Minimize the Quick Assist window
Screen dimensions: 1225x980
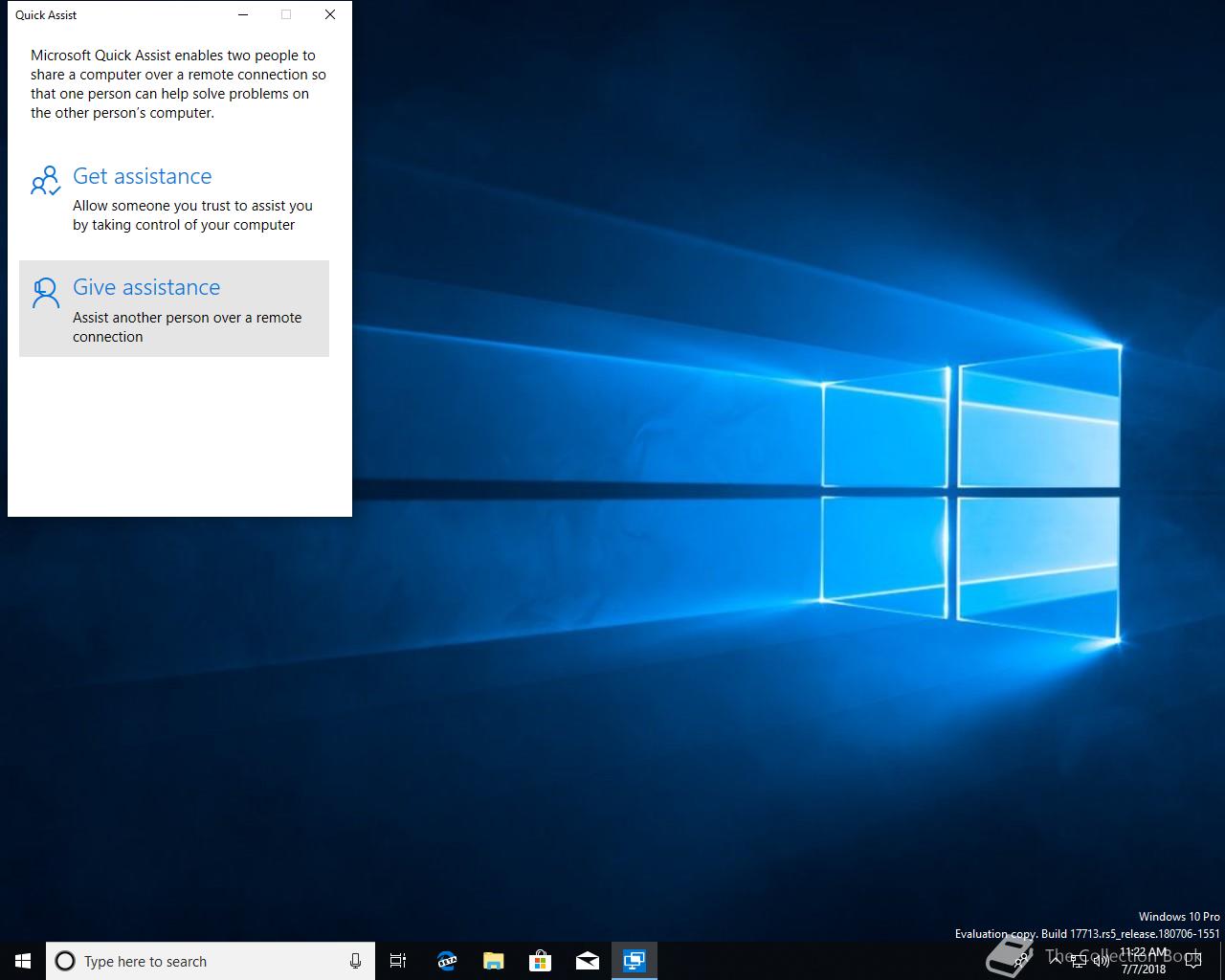pyautogui.click(x=243, y=14)
